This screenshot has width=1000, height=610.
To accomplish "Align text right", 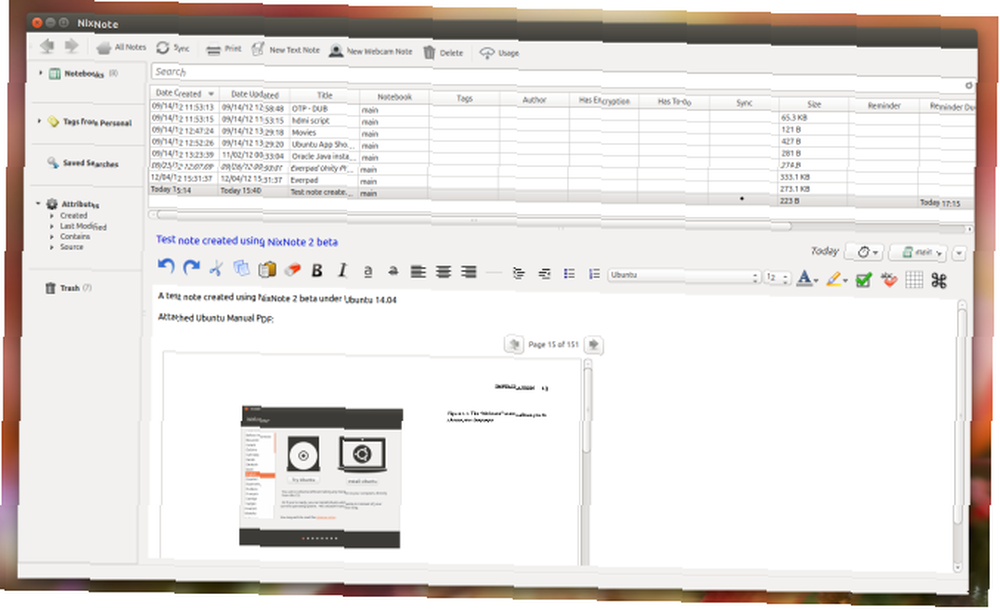I will [469, 272].
